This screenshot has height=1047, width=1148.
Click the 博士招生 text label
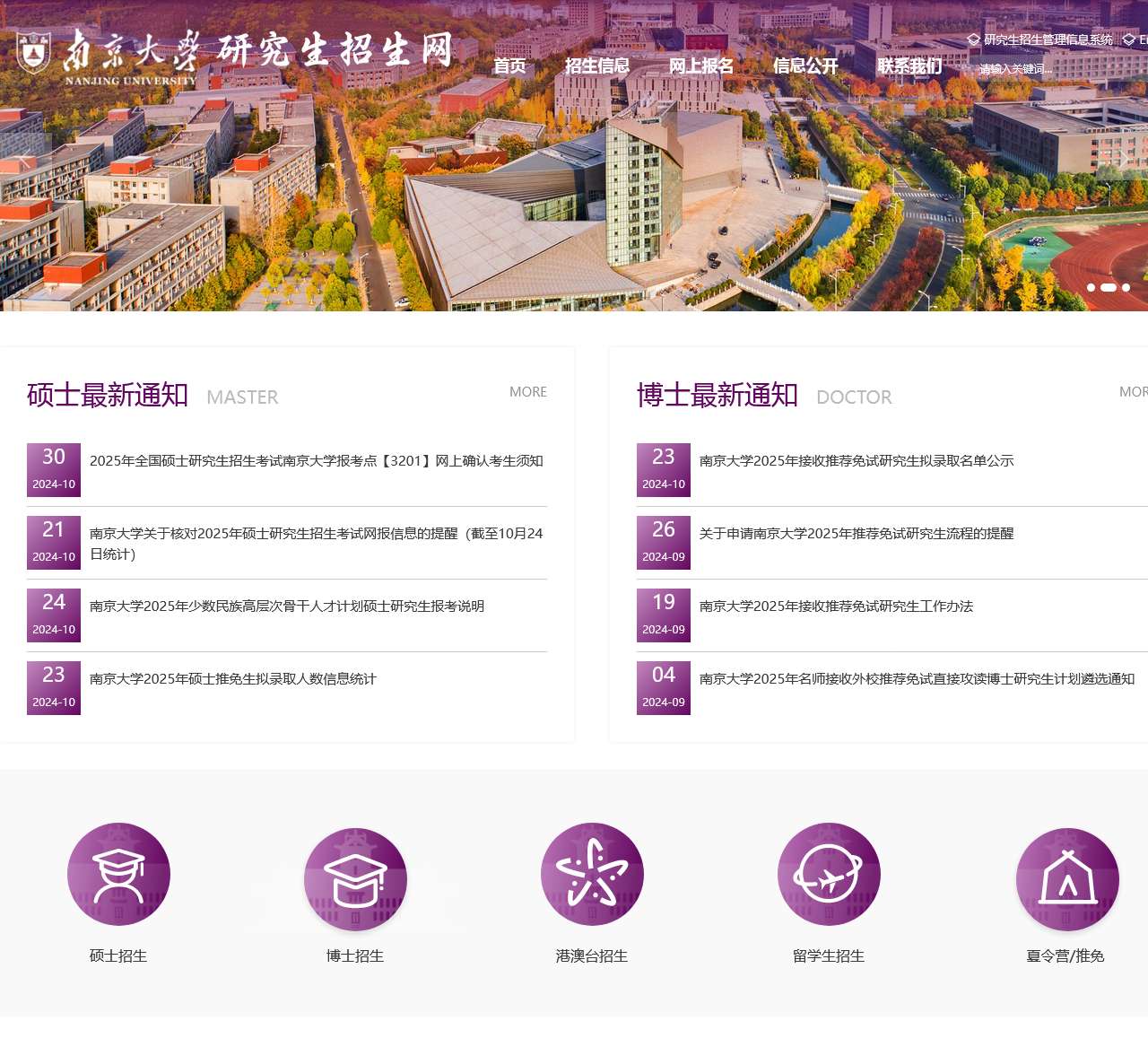pos(355,955)
